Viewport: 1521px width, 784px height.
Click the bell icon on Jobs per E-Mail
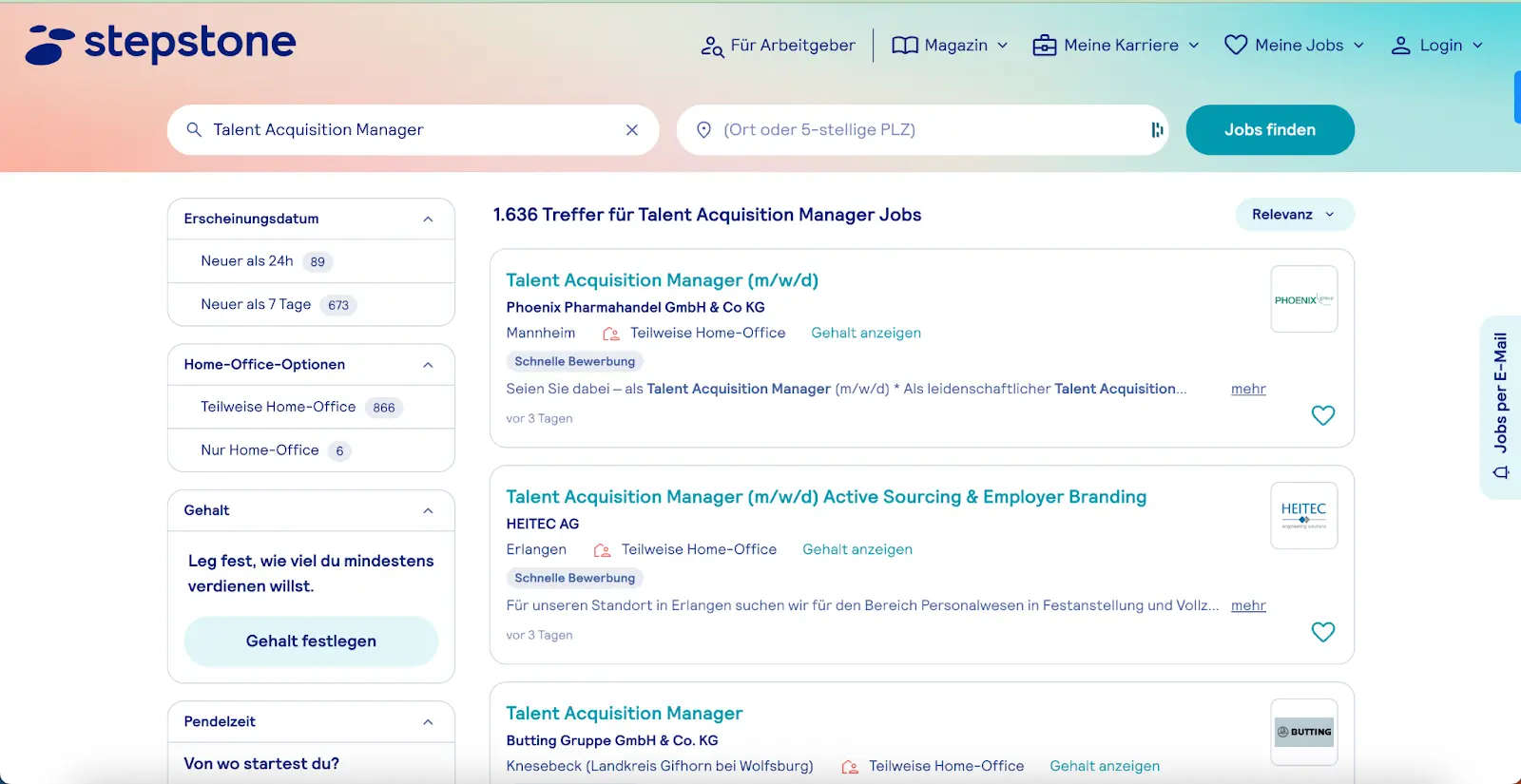tap(1501, 472)
